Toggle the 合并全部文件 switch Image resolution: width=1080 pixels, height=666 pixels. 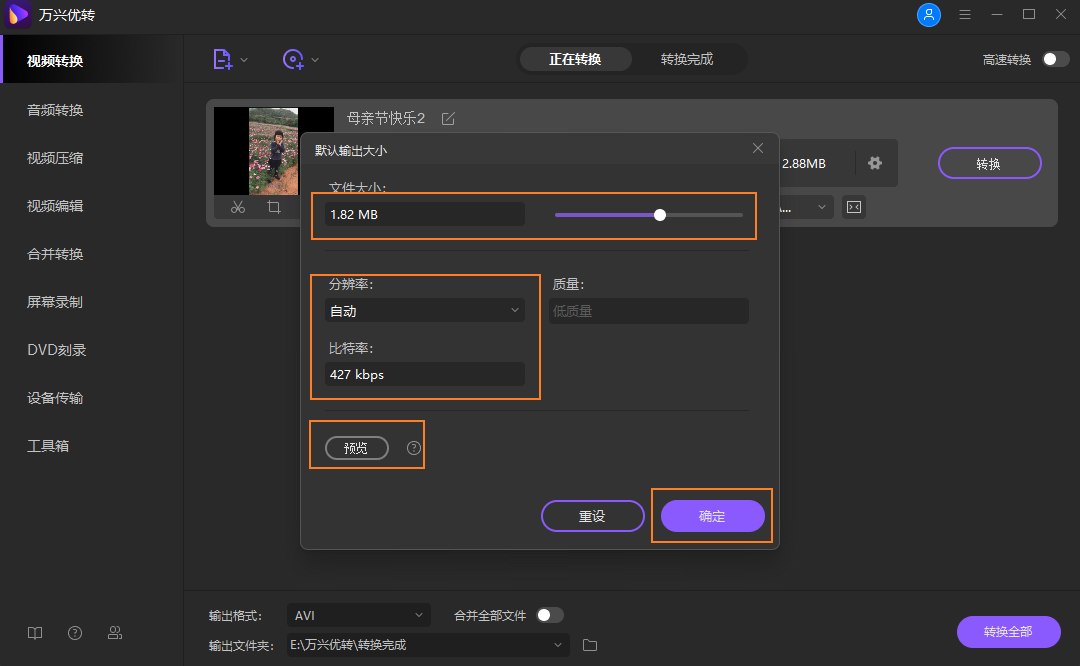coord(549,615)
